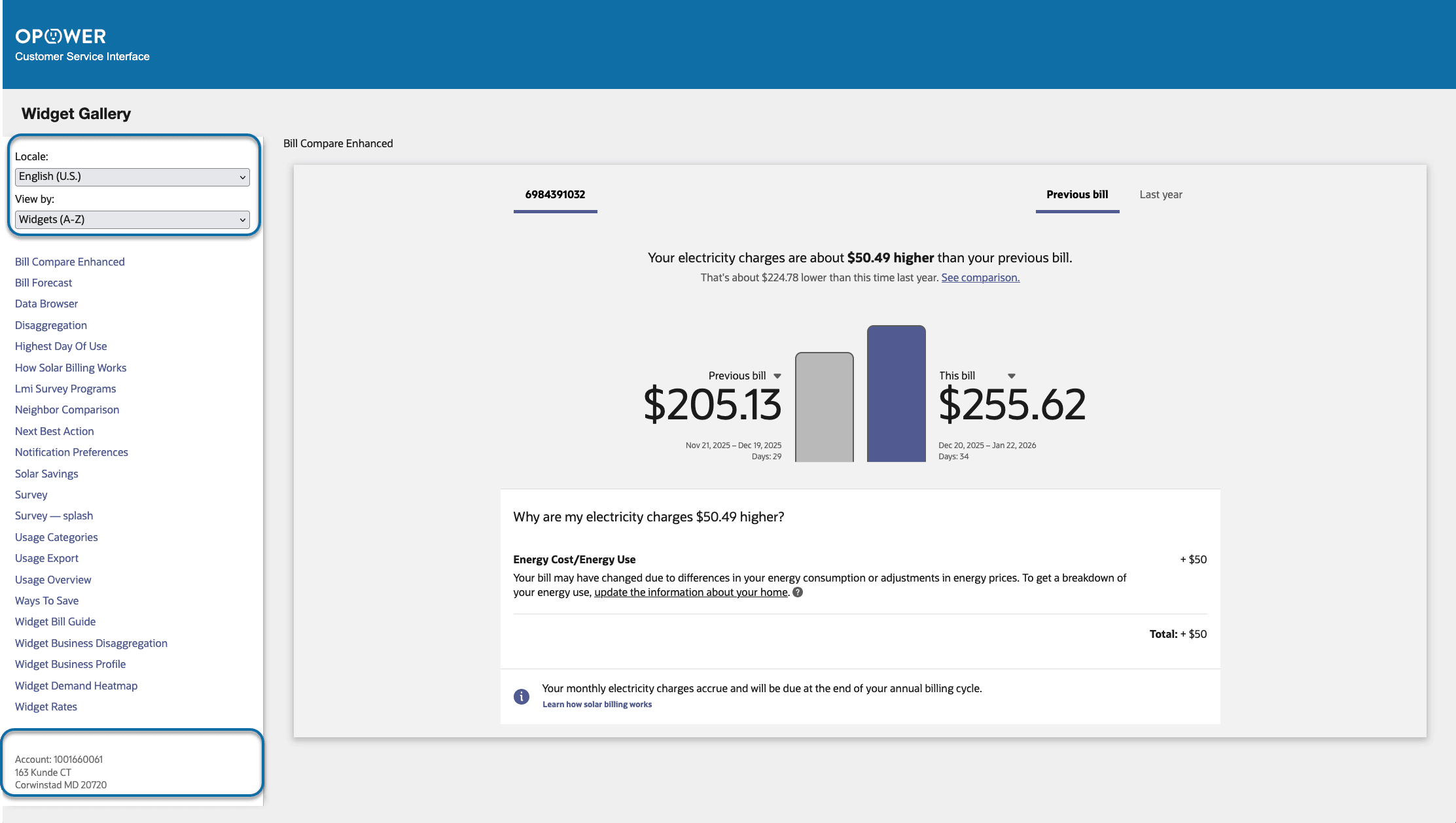The width and height of the screenshot is (1456, 823).
Task: Click the See comparison link
Action: (980, 278)
